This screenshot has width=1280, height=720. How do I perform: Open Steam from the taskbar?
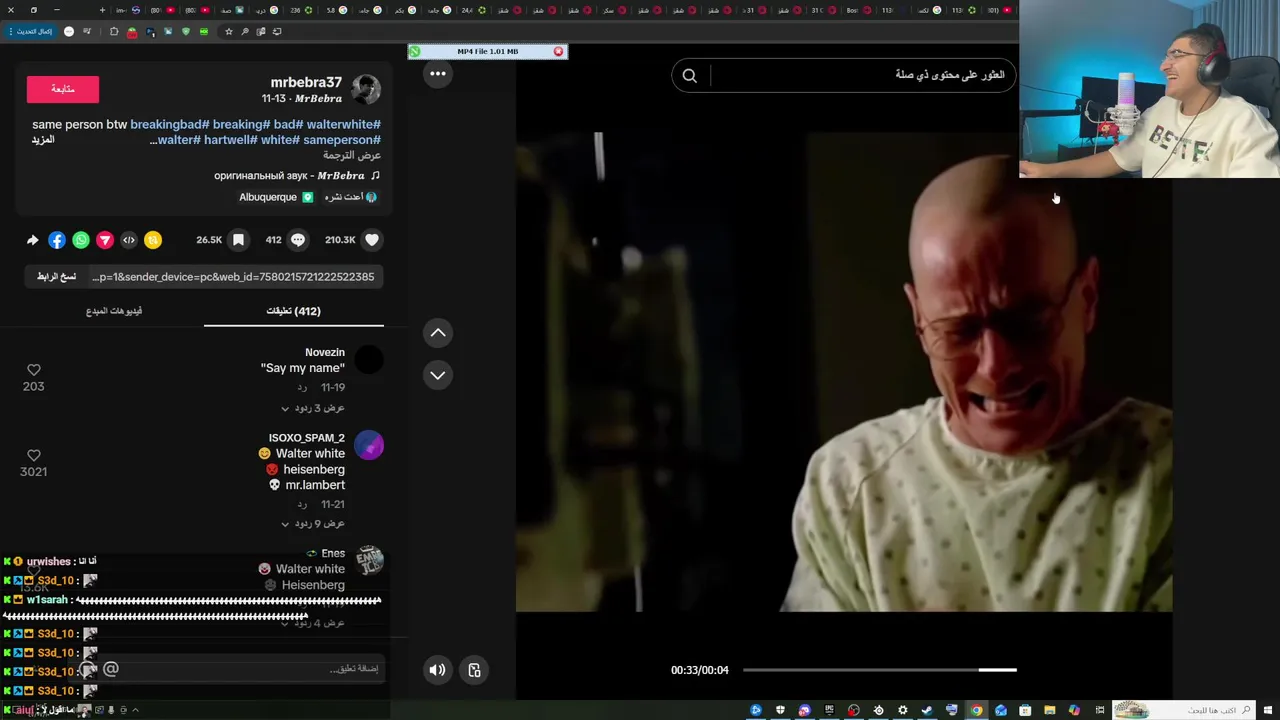click(x=927, y=710)
